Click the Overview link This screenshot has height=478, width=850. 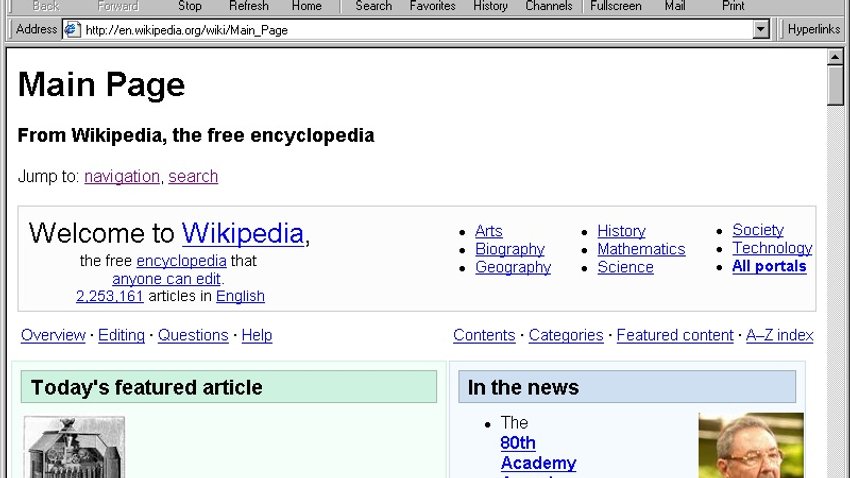(53, 335)
